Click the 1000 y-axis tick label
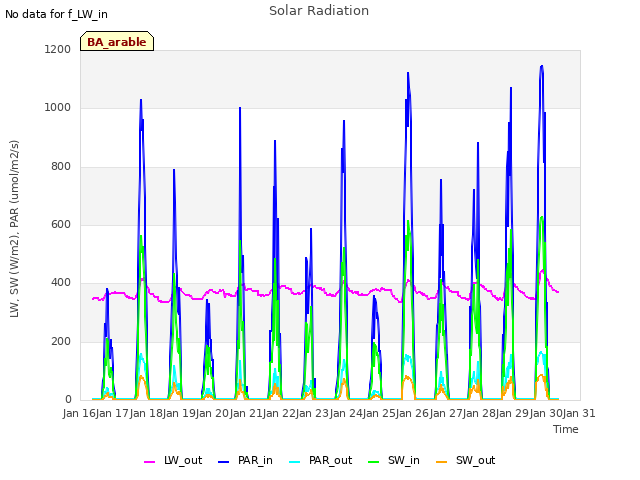This screenshot has height=480, width=640. tap(58, 108)
